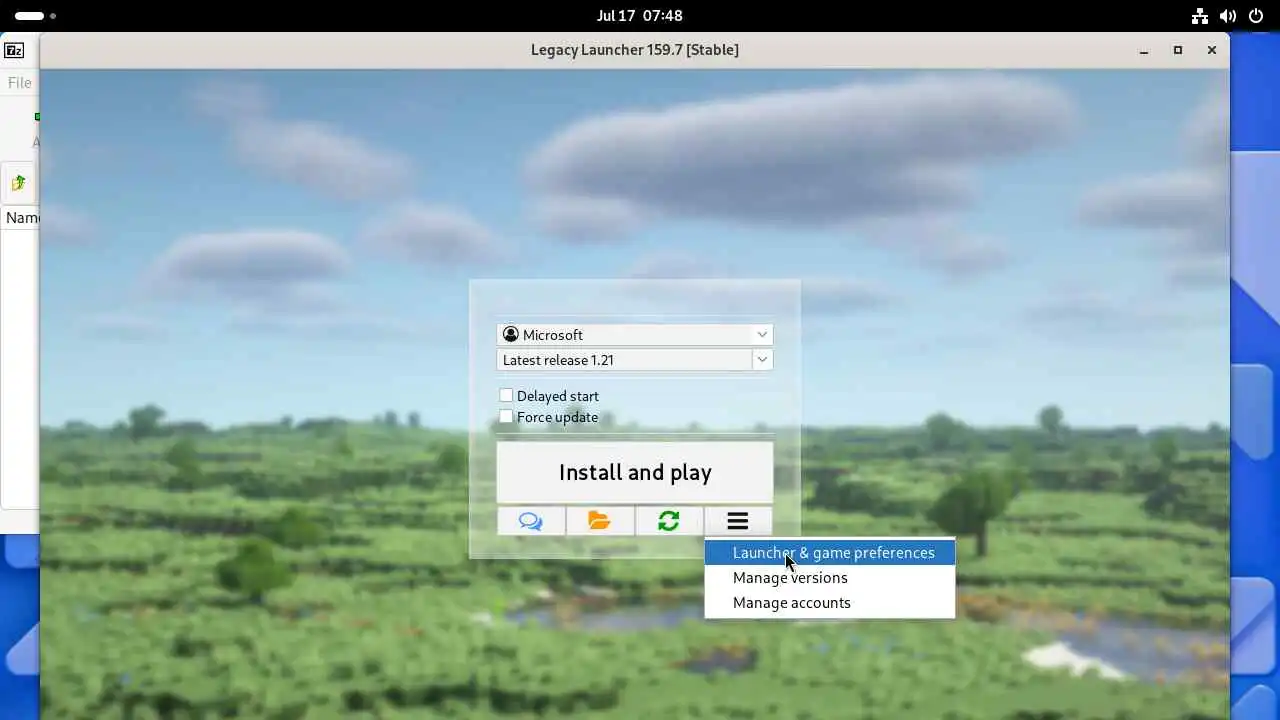Click the 7z icon in background window

pyautogui.click(x=14, y=50)
